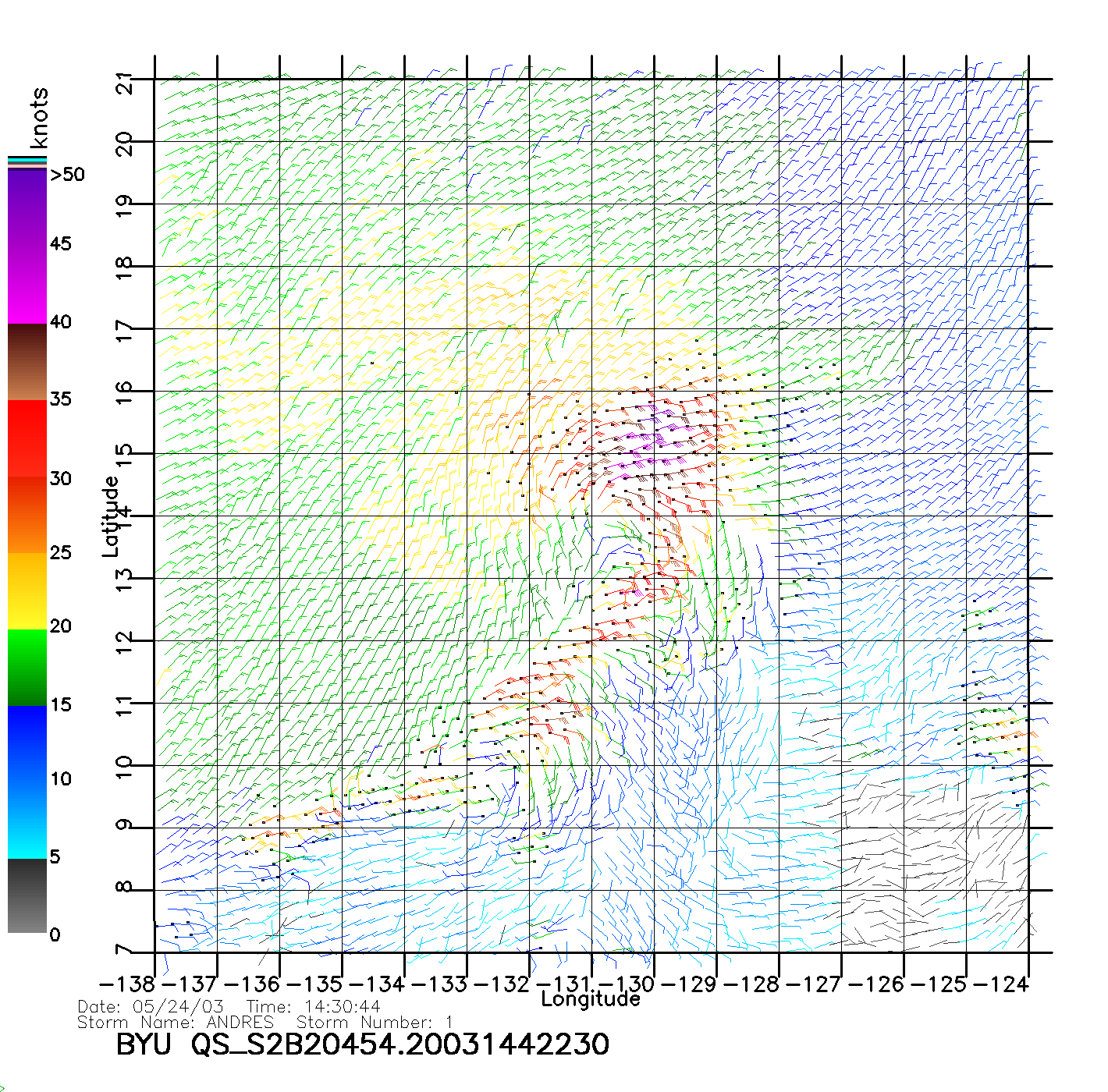Image resolution: width=1108 pixels, height=1092 pixels.
Task: Click the "knots" units label above the legend
Action: click(x=39, y=118)
